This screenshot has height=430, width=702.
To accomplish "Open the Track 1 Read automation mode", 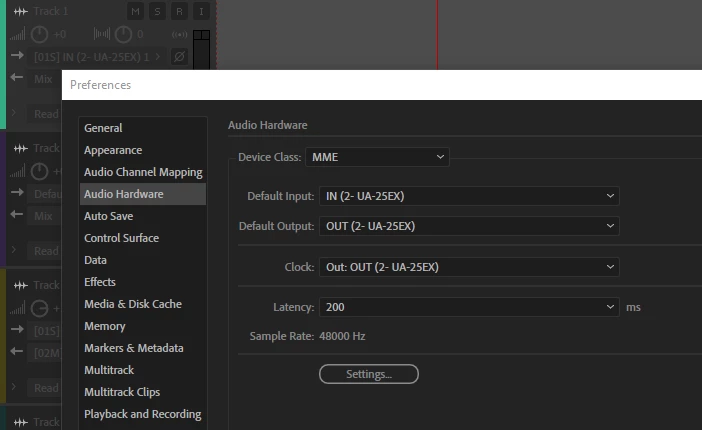I will click(x=45, y=114).
